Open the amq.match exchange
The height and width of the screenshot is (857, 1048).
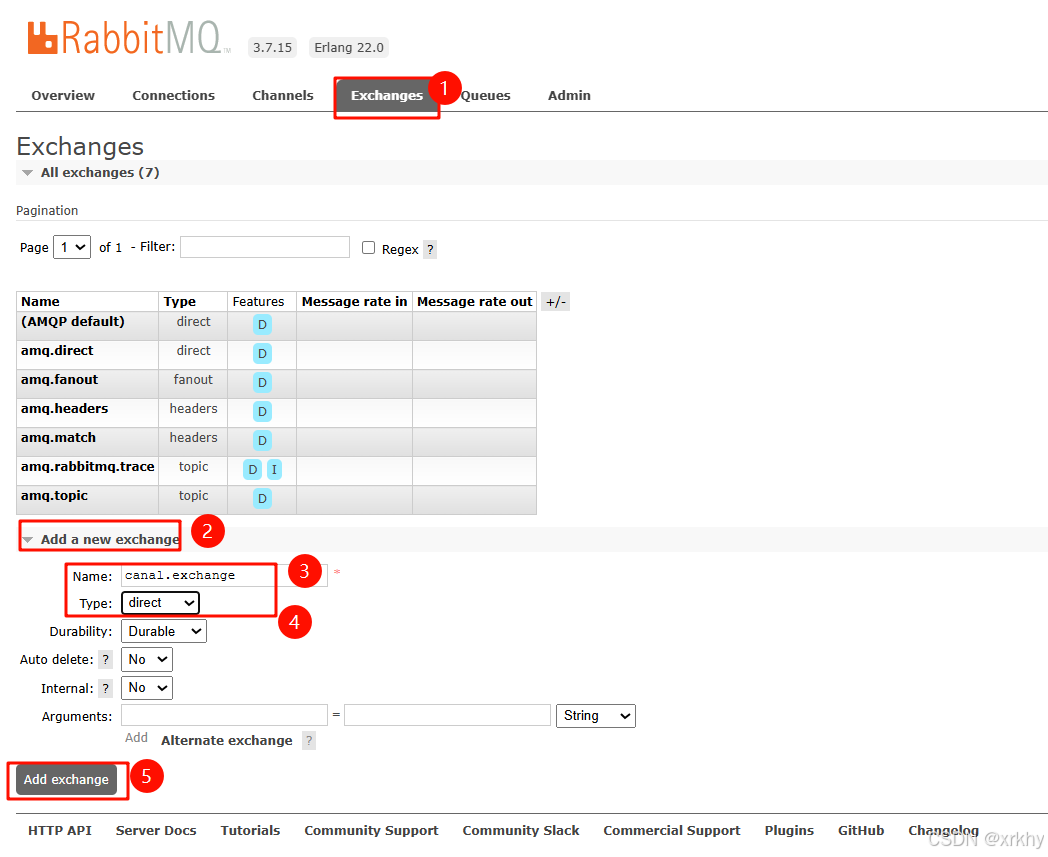[58, 438]
